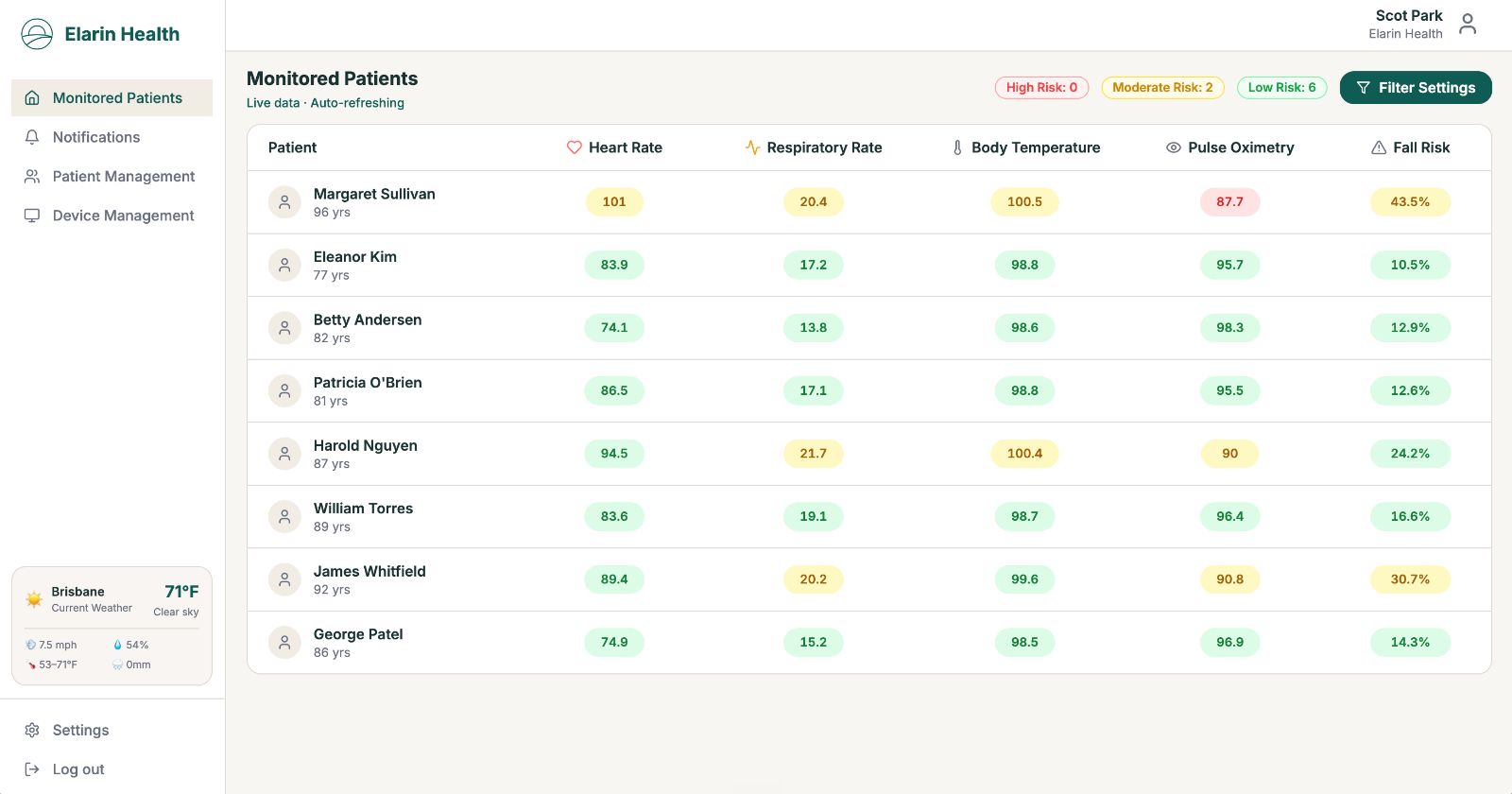Open Device Management page

pyautogui.click(x=112, y=216)
